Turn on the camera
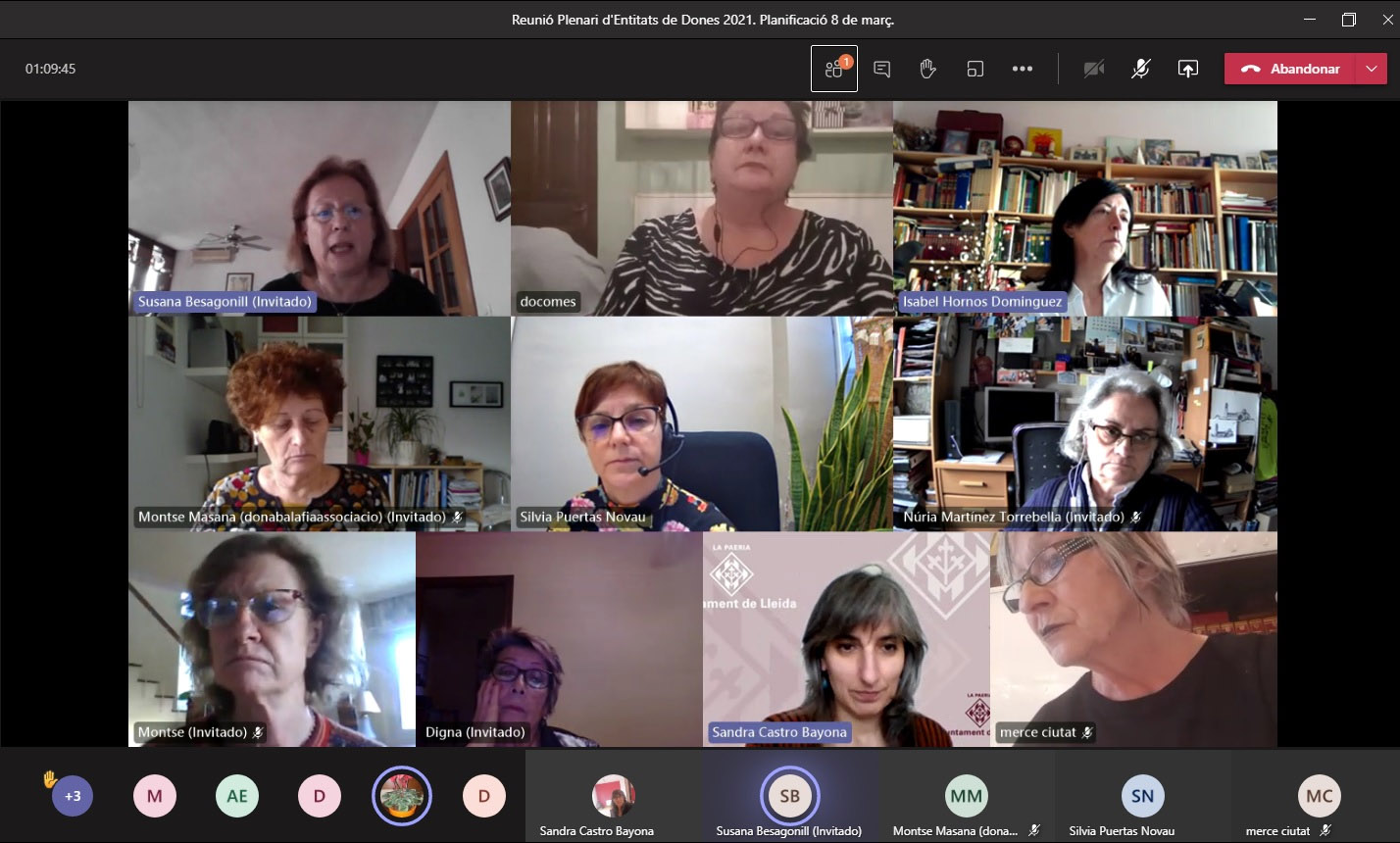This screenshot has height=843, width=1400. tap(1094, 69)
